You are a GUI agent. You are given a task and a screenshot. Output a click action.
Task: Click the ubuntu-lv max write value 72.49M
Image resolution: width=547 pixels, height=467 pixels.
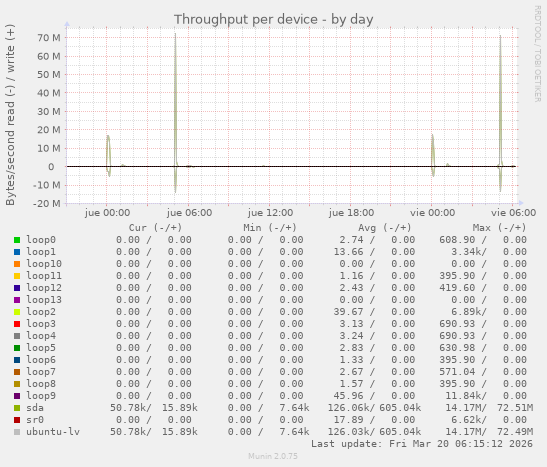(x=515, y=432)
